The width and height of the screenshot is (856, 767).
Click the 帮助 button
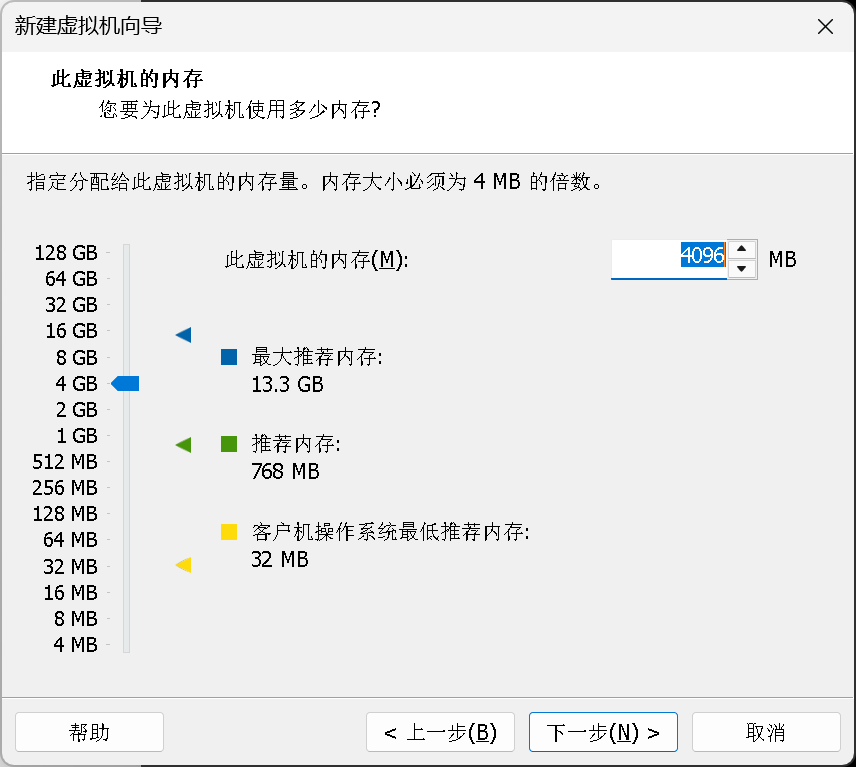tap(89, 732)
